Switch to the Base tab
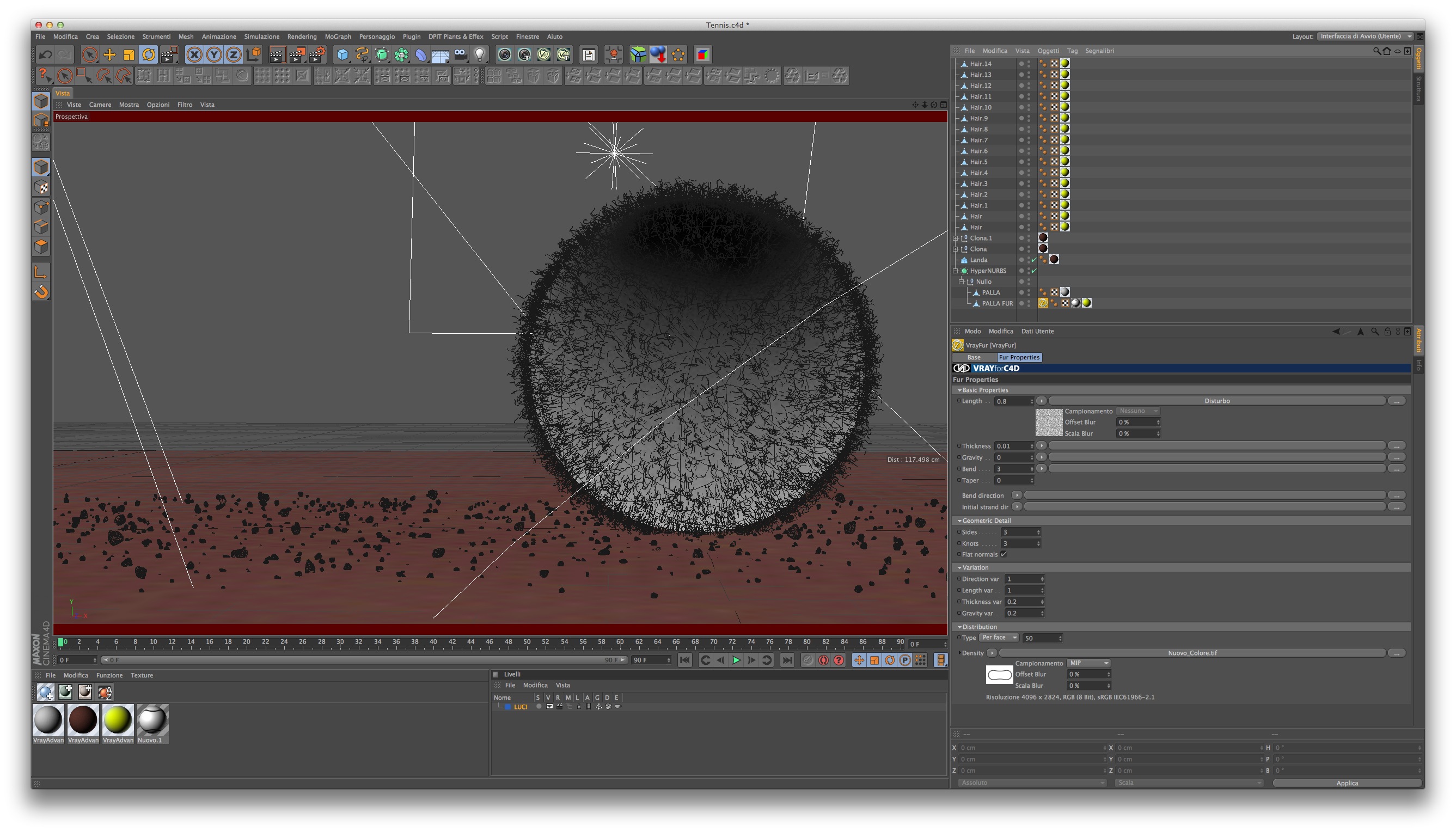The image size is (1456, 832). [x=974, y=357]
